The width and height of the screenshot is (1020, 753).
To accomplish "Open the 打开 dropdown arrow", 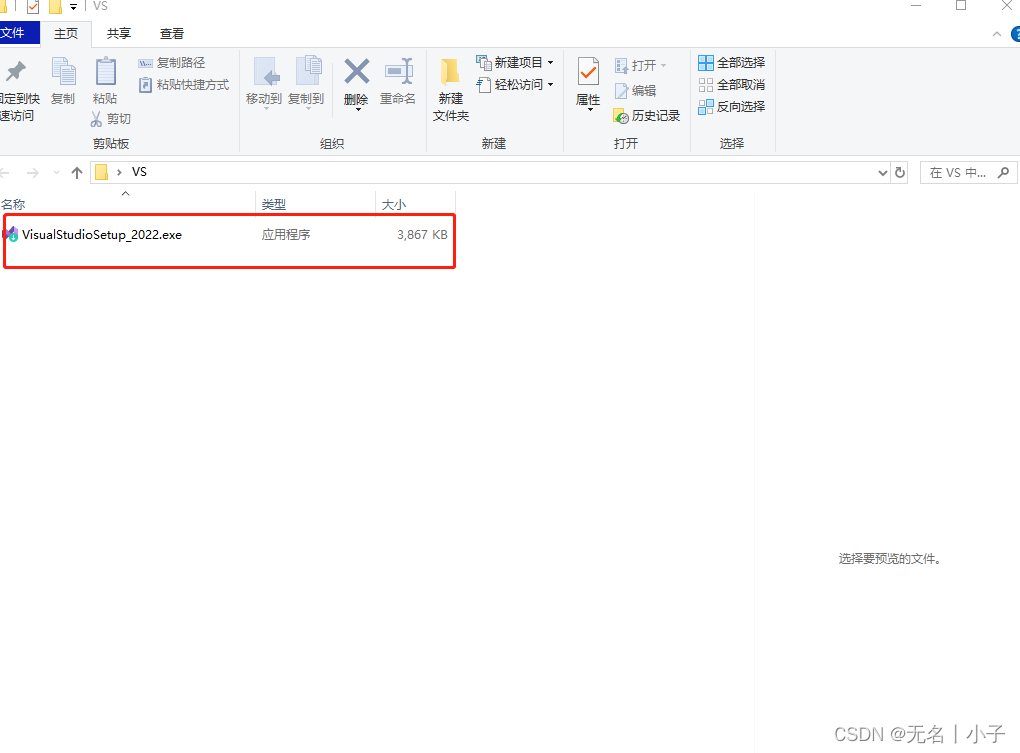I will [x=664, y=66].
